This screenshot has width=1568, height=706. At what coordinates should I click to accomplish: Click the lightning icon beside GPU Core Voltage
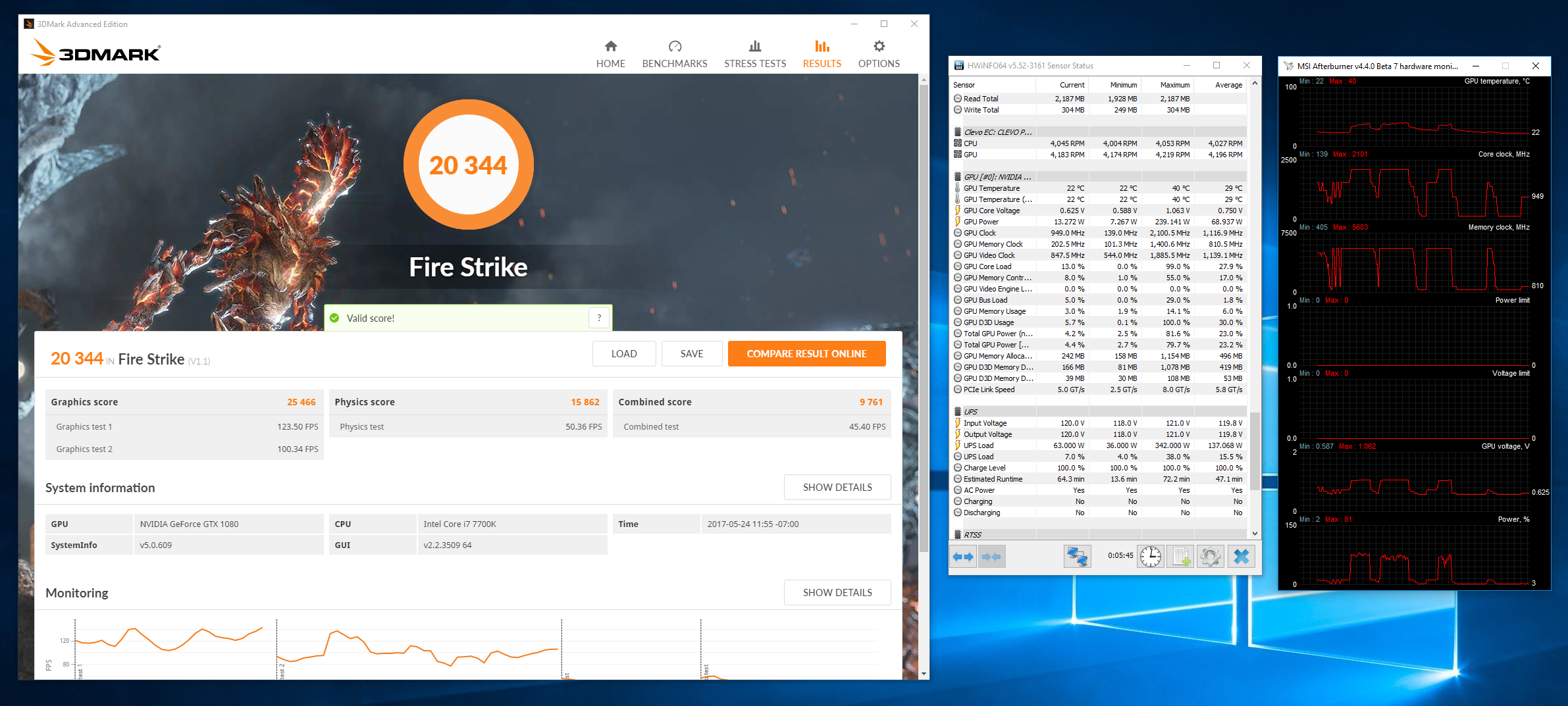958,211
